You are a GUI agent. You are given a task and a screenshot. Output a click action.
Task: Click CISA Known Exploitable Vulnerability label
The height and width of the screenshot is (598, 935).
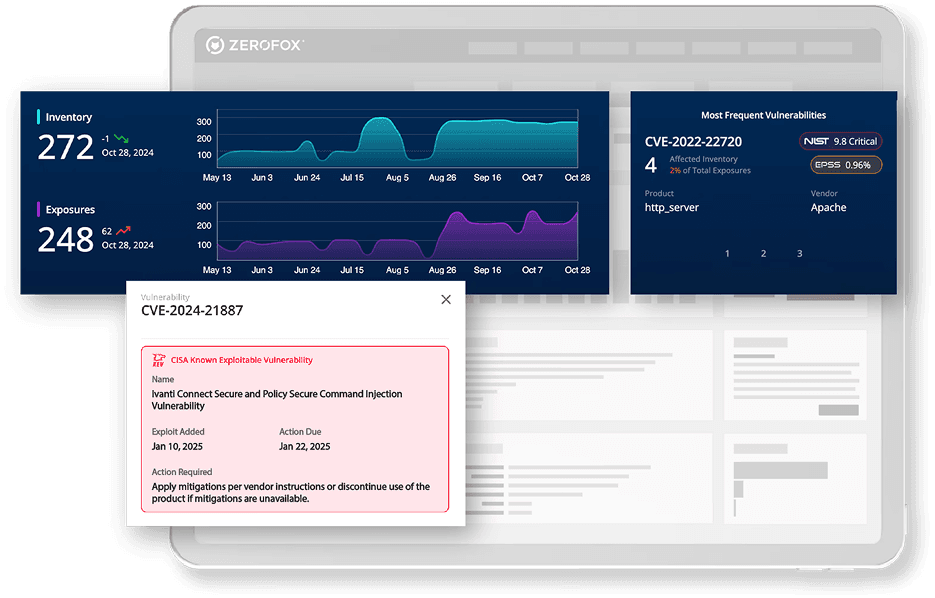point(242,360)
